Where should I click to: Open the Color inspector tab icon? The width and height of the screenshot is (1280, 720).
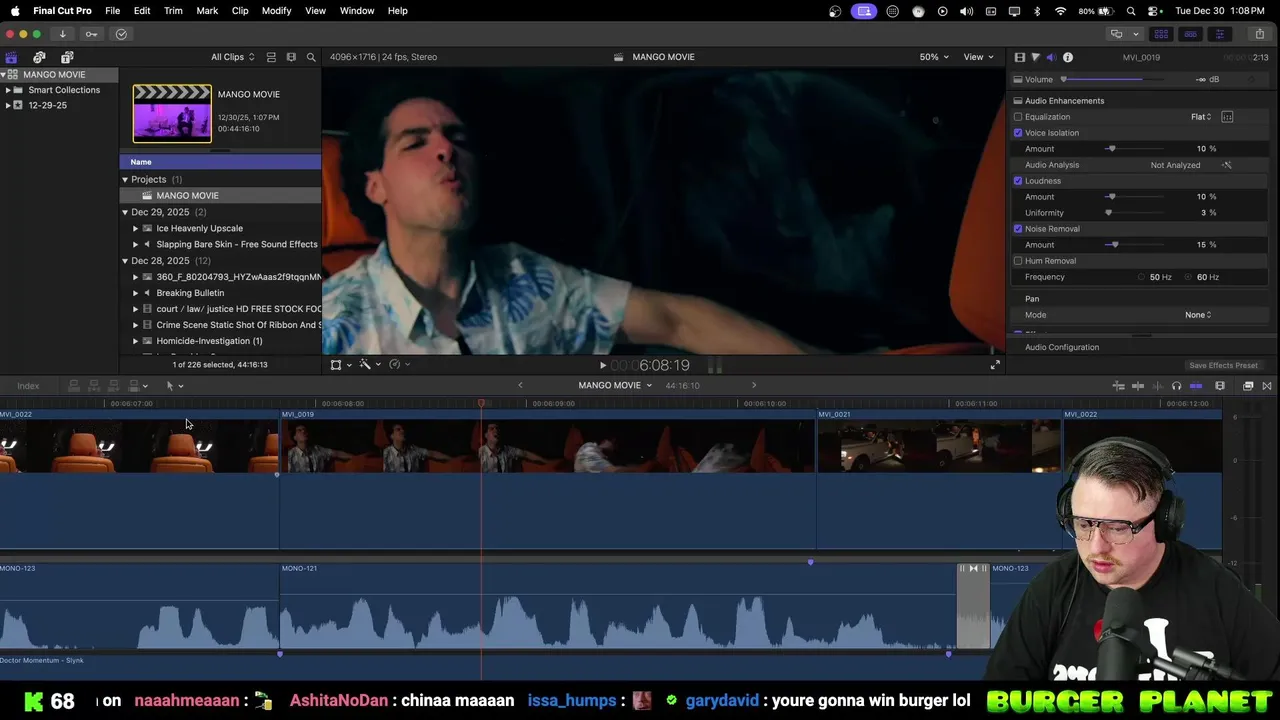click(1035, 57)
